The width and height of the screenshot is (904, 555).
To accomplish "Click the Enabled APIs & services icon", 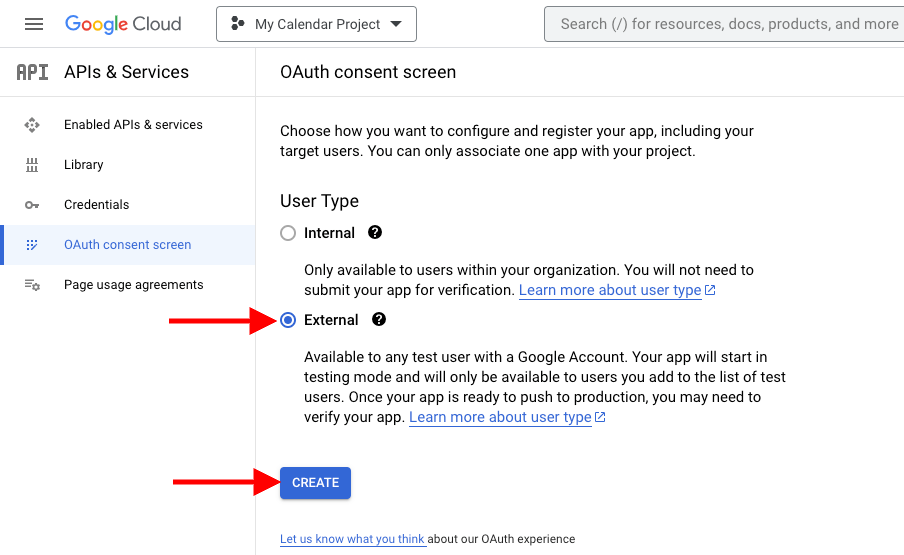I will point(32,125).
